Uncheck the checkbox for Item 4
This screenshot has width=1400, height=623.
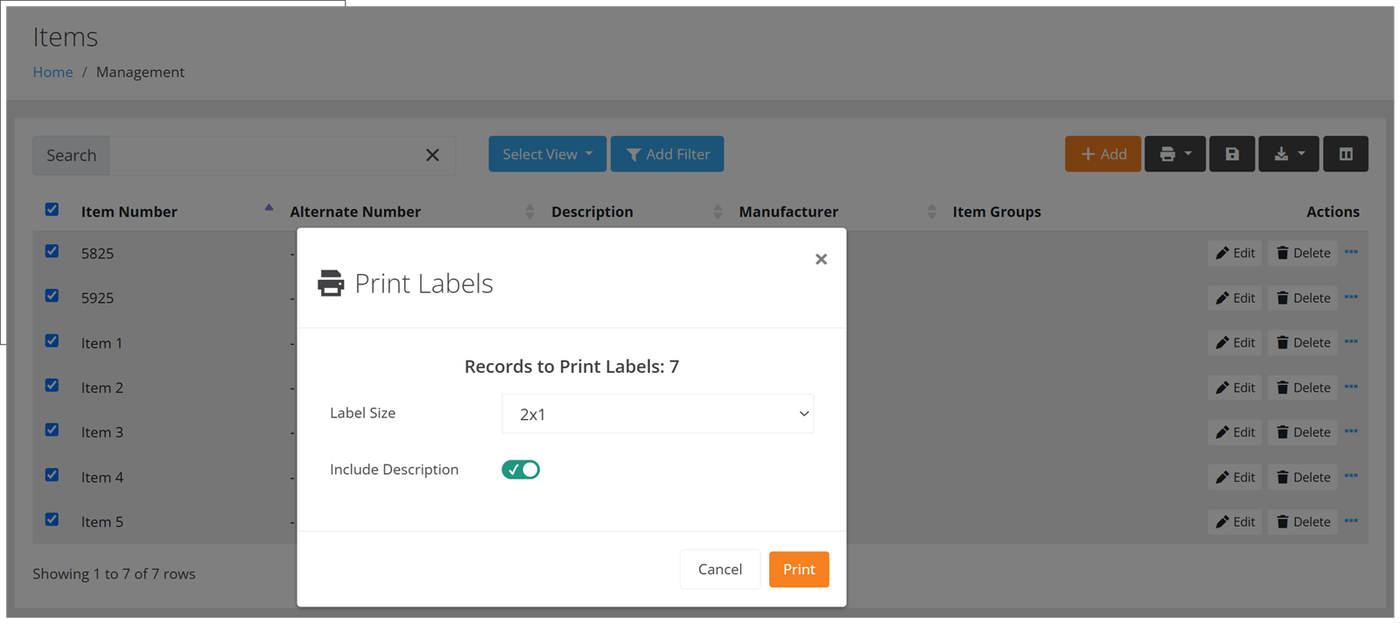click(x=52, y=475)
